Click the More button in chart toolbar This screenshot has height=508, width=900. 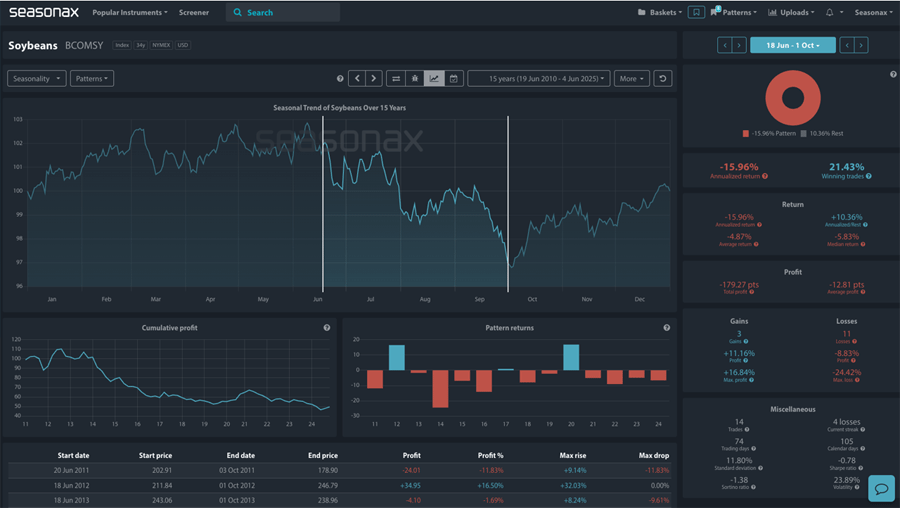631,78
